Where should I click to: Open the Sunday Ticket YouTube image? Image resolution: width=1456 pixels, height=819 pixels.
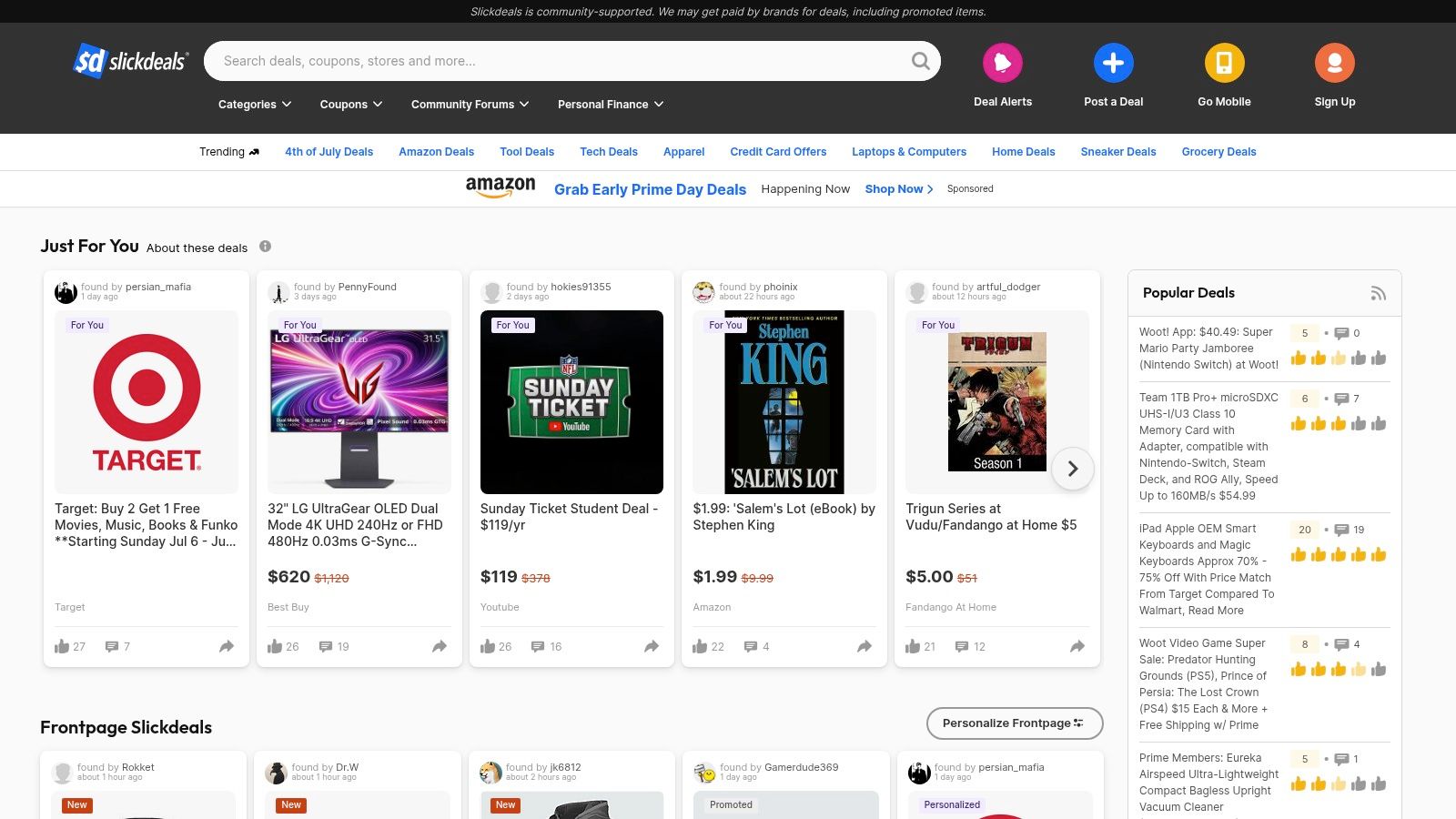click(571, 402)
